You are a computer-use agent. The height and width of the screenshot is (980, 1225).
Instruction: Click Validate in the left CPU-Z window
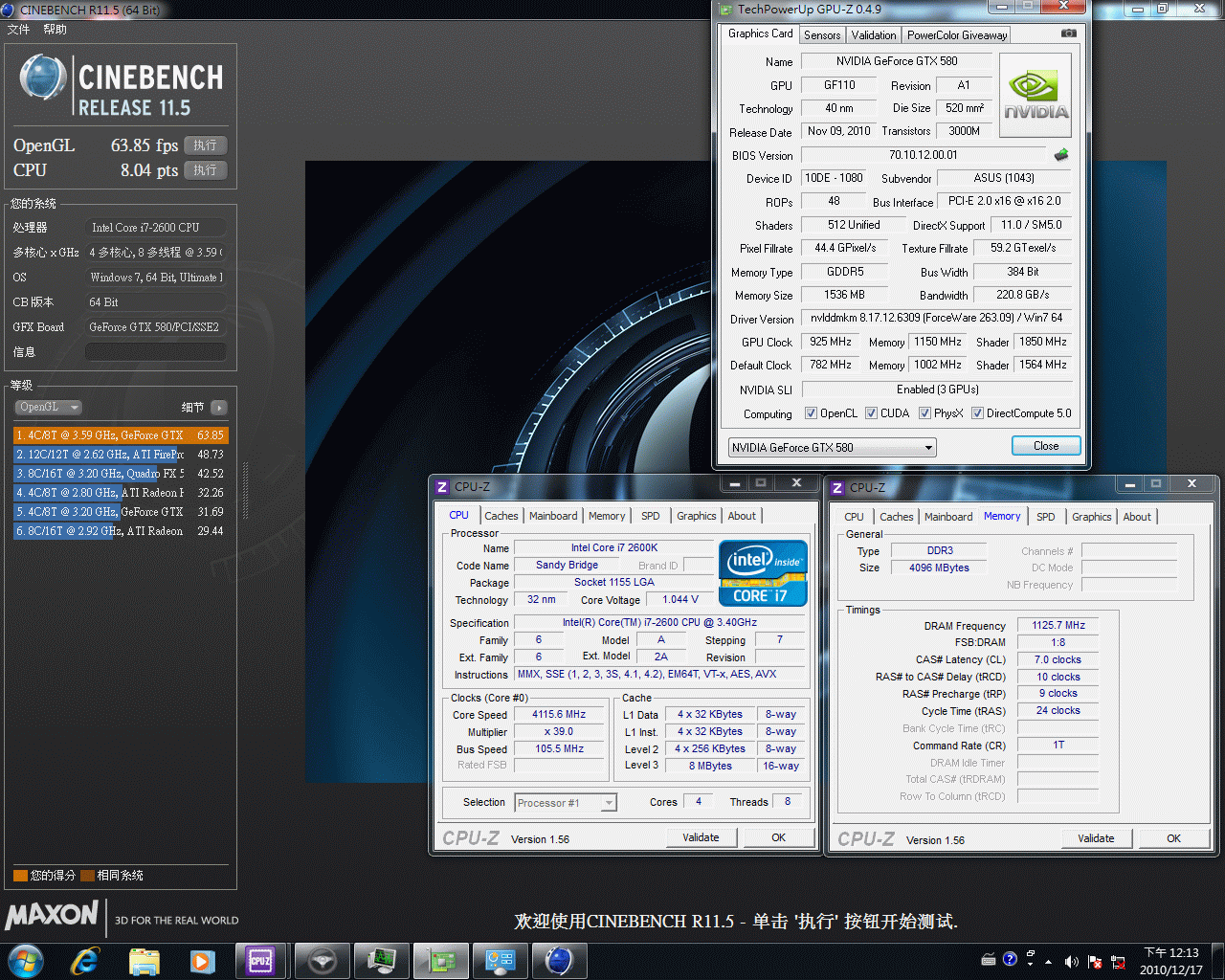pyautogui.click(x=701, y=837)
